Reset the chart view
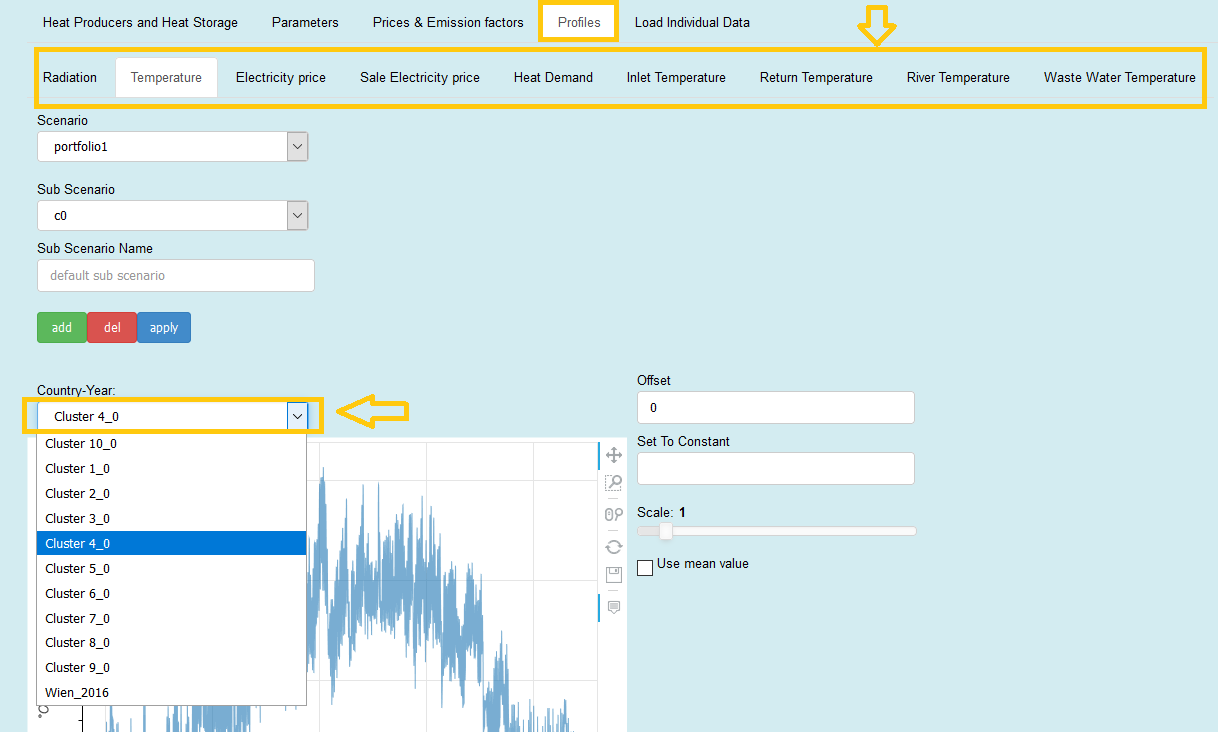The height and width of the screenshot is (732, 1218). pos(614,546)
